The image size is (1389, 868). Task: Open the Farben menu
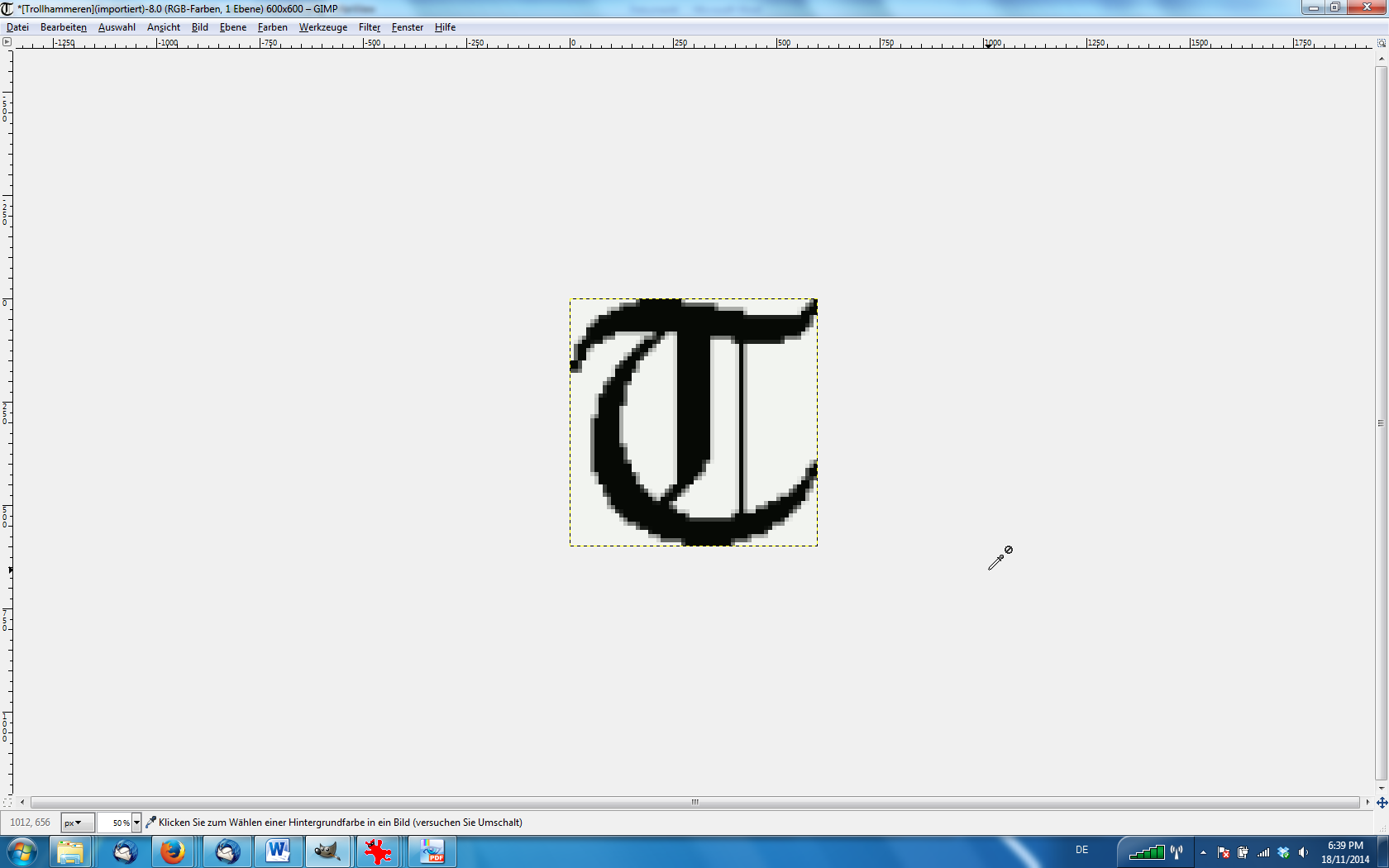tap(272, 27)
